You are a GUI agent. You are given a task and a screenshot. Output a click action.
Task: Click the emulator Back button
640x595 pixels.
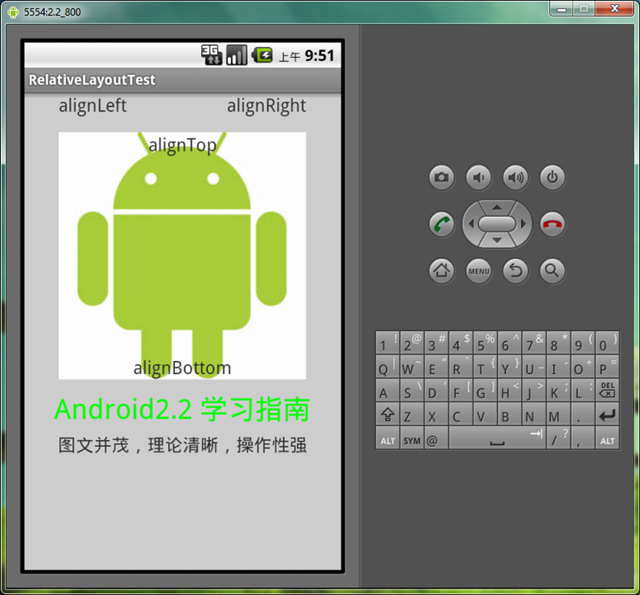coord(516,271)
